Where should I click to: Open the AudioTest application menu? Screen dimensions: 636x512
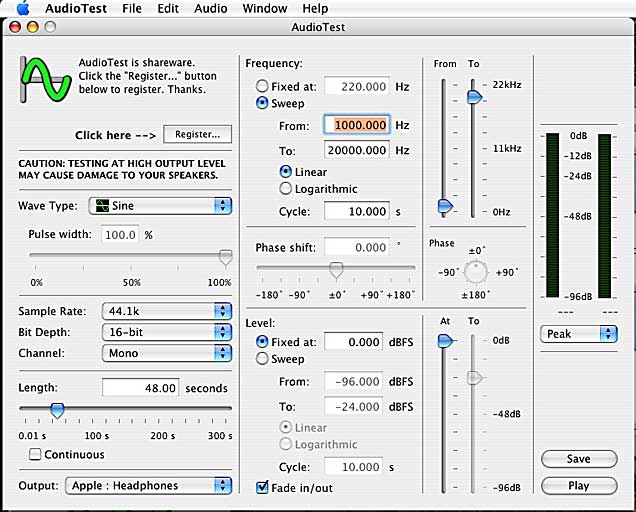coord(76,8)
